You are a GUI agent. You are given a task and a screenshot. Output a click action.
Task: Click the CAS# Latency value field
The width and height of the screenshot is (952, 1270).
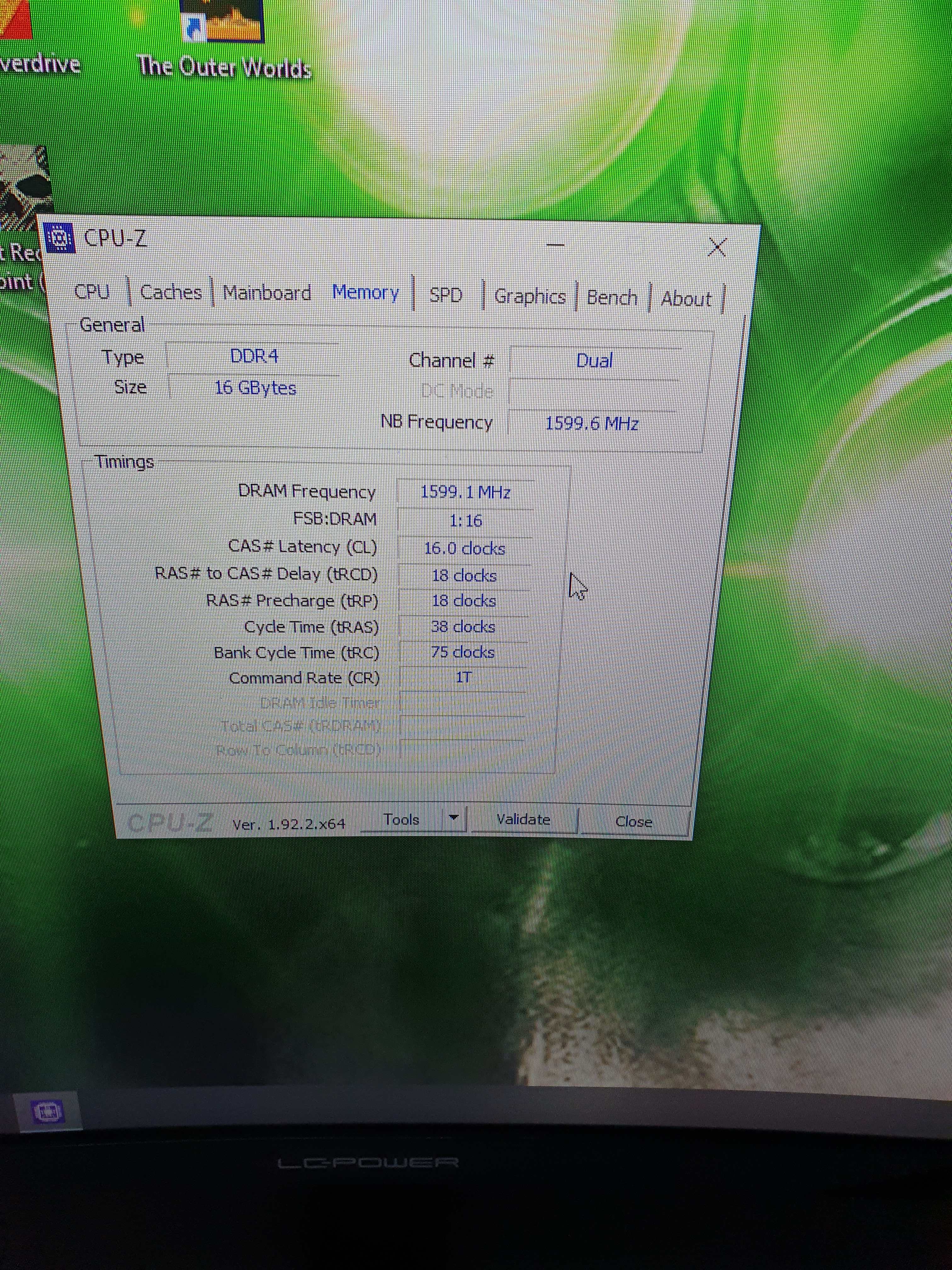(x=464, y=548)
